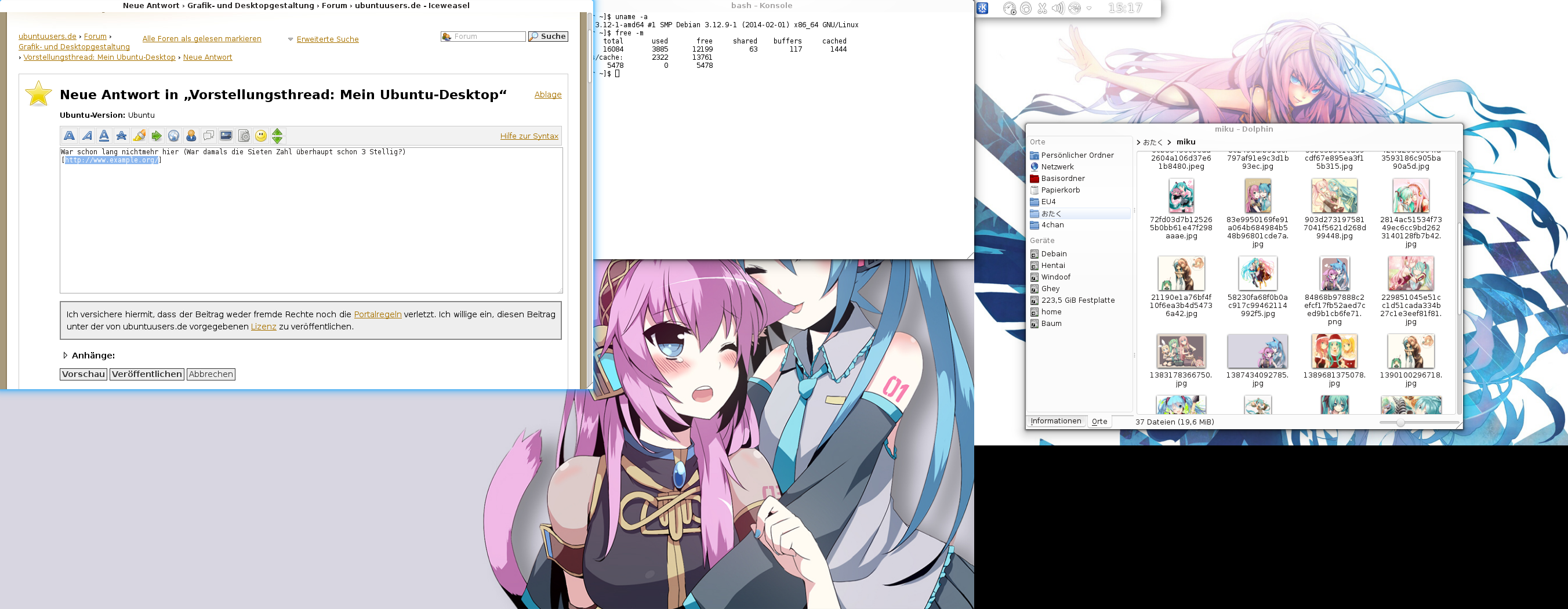Viewport: 1568px width, 609px height.
Task: Click the concentric circles tray icon
Action: coord(1026,9)
